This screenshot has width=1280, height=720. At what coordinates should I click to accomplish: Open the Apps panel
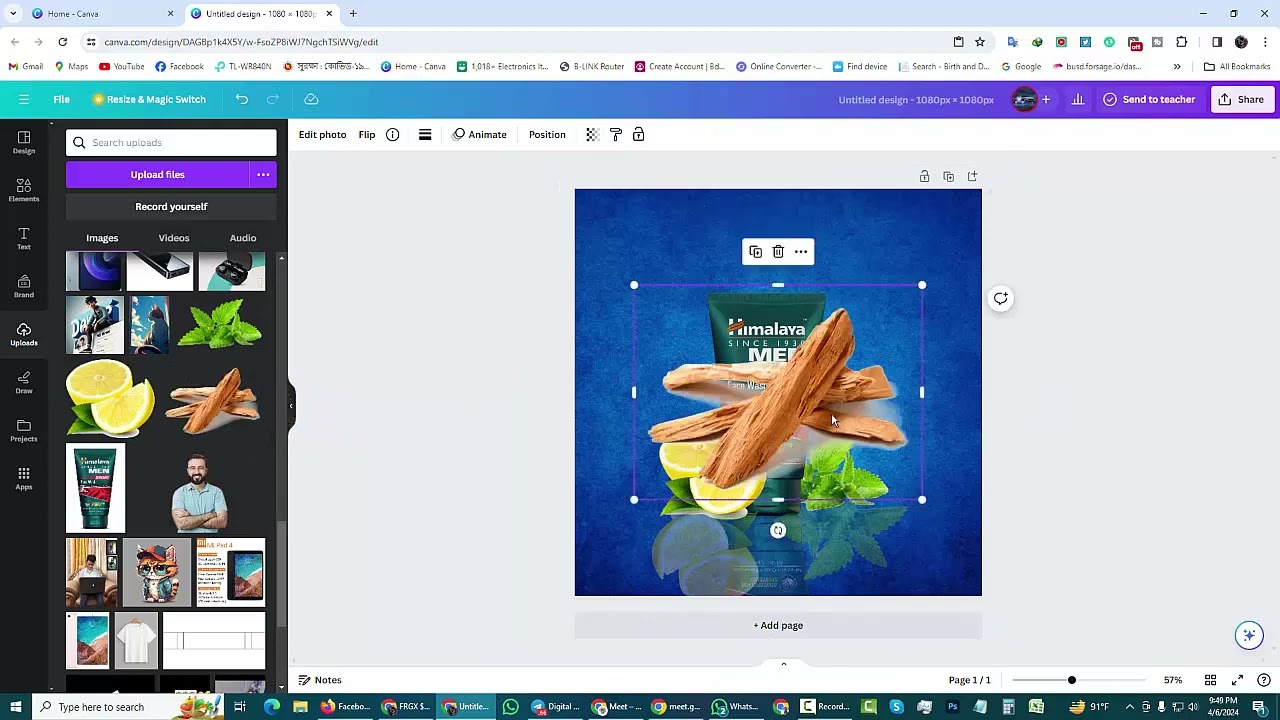click(x=24, y=478)
